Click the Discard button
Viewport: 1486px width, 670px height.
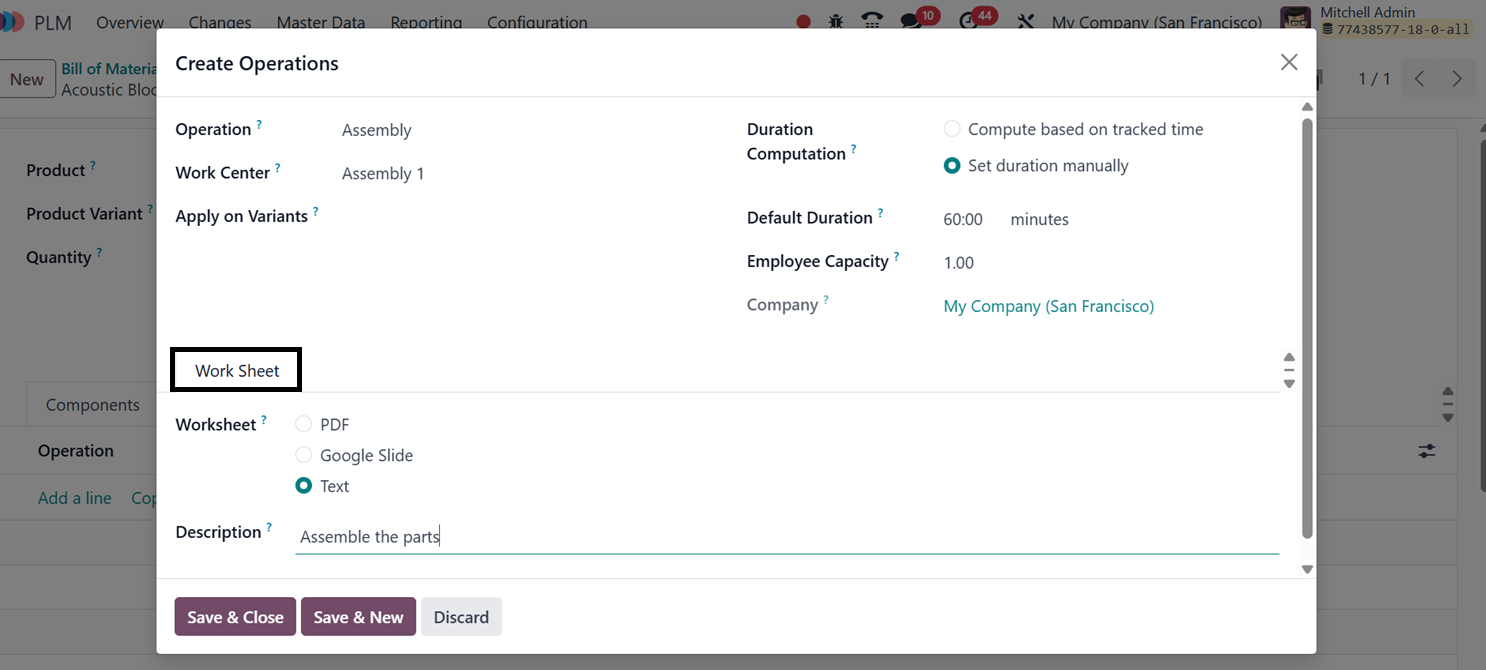tap(461, 617)
